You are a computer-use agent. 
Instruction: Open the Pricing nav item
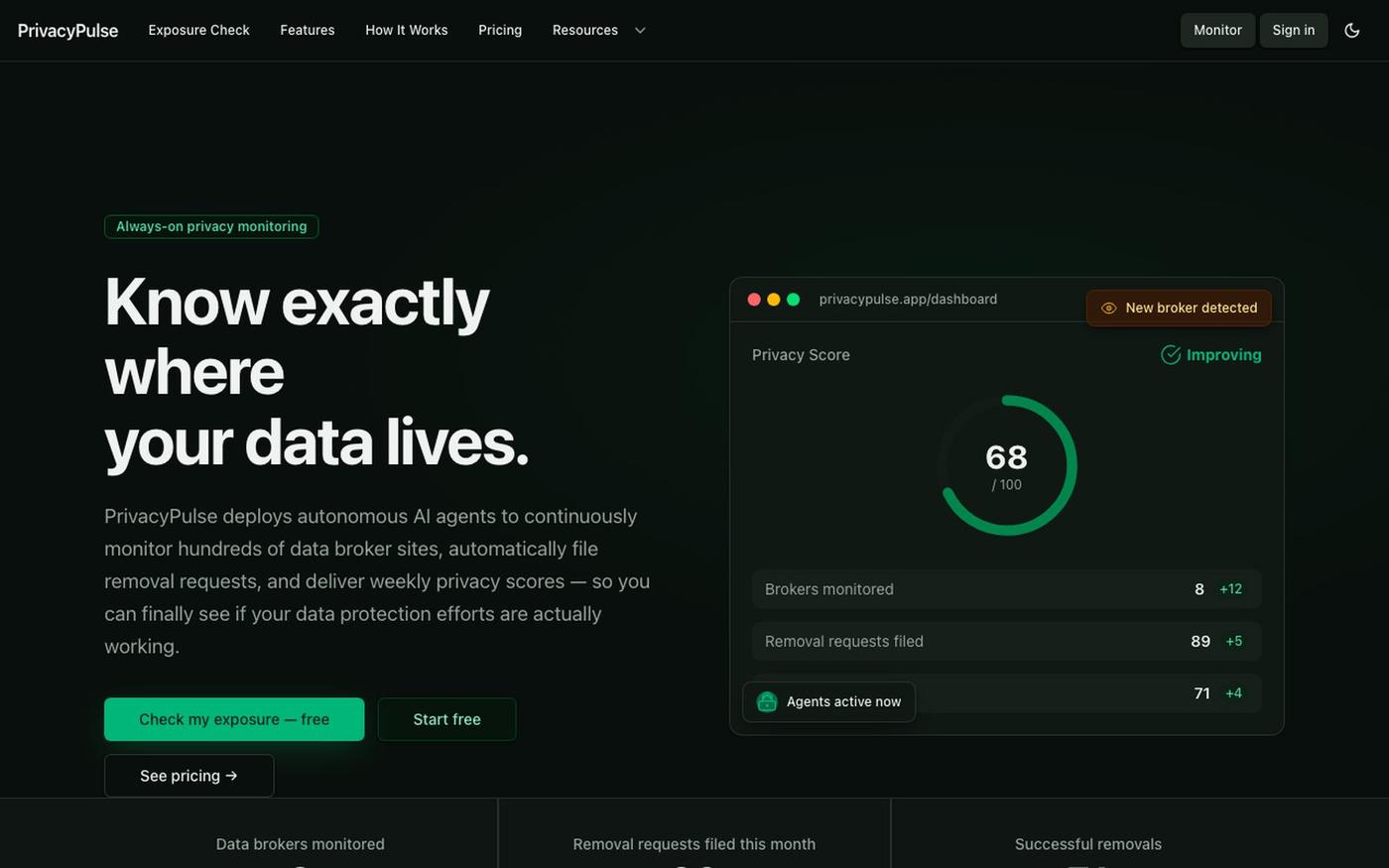(x=500, y=30)
